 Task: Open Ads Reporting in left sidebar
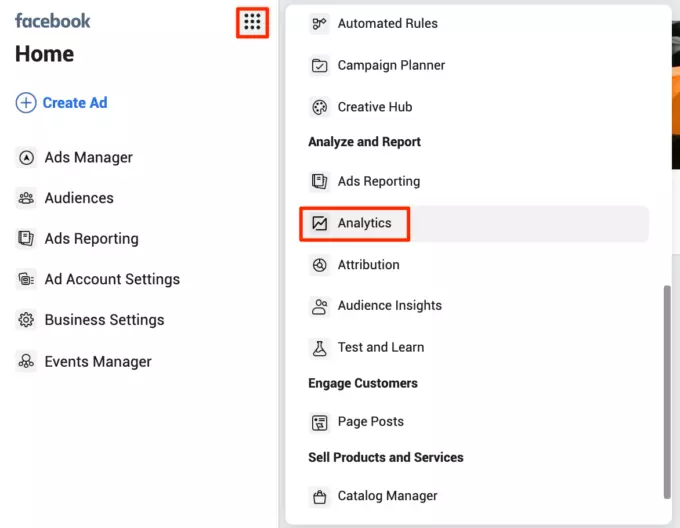click(91, 239)
